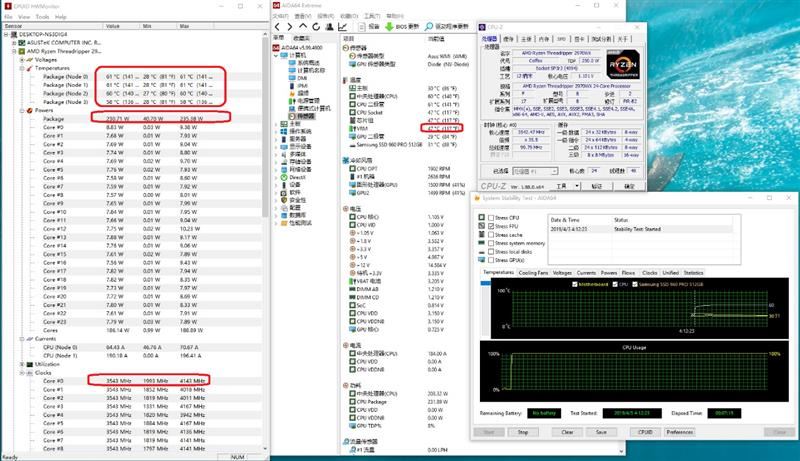Open the CPU-Z tools dropdown arrow
Viewport: 800px width, 461px height.
(577, 187)
